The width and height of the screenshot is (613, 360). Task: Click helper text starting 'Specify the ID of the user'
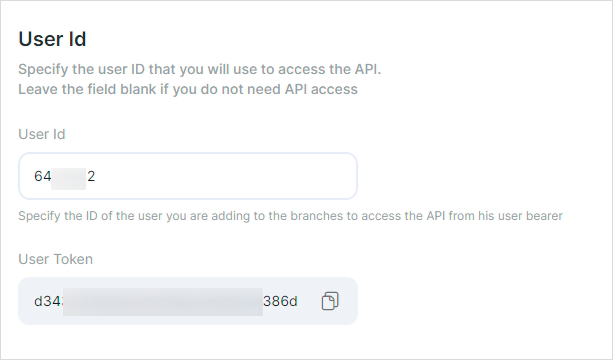click(x=290, y=216)
